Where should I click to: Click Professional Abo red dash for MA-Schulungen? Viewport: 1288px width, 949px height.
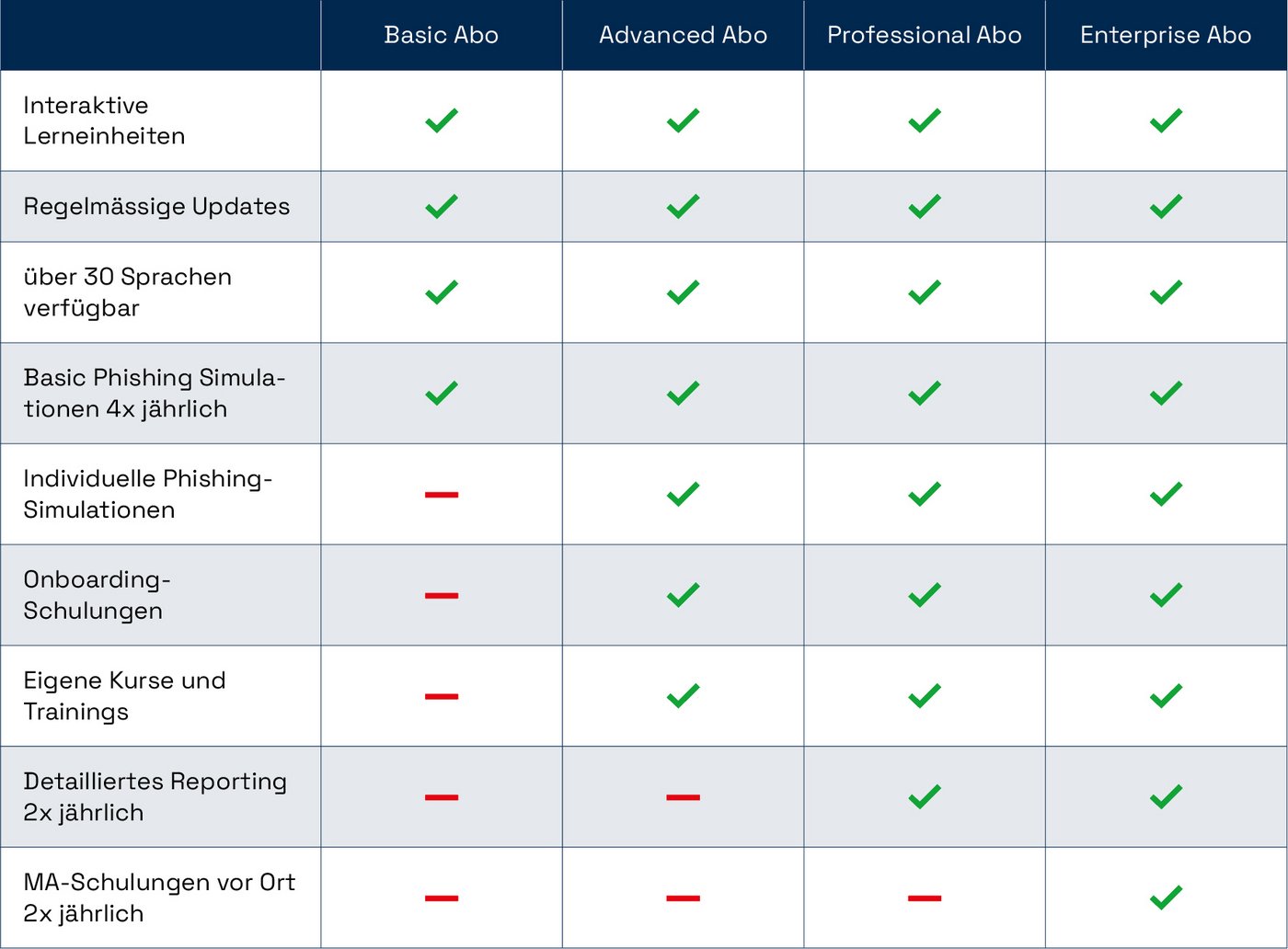click(924, 898)
